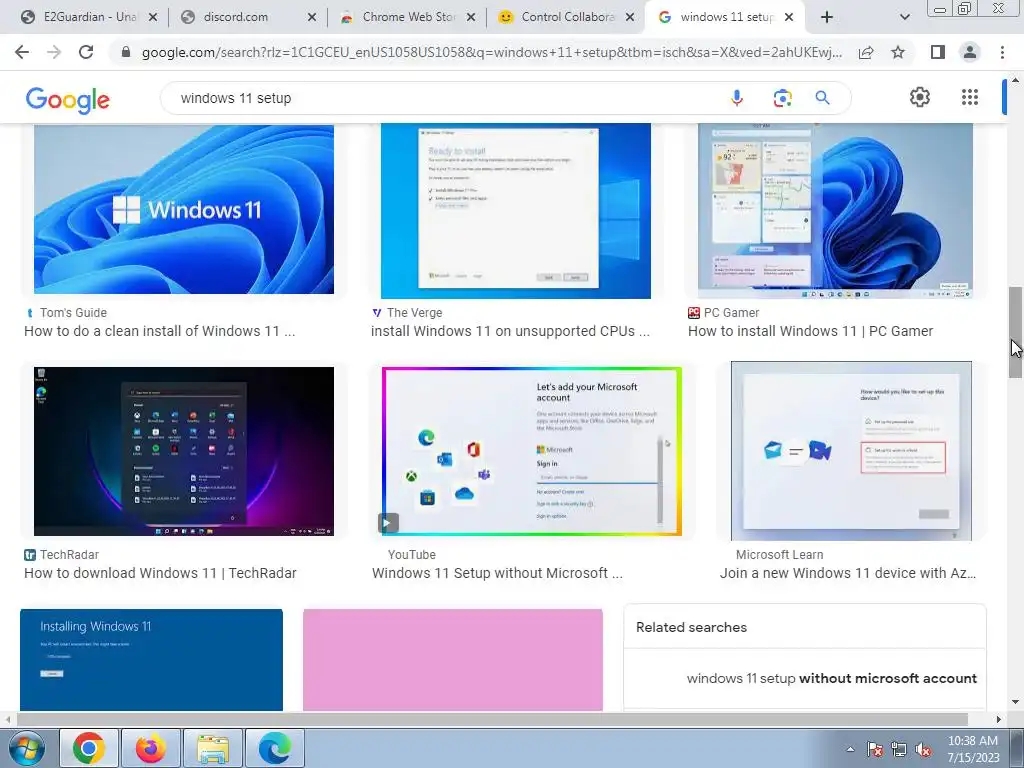
Task: Click the address bar URL
Action: coord(491,52)
